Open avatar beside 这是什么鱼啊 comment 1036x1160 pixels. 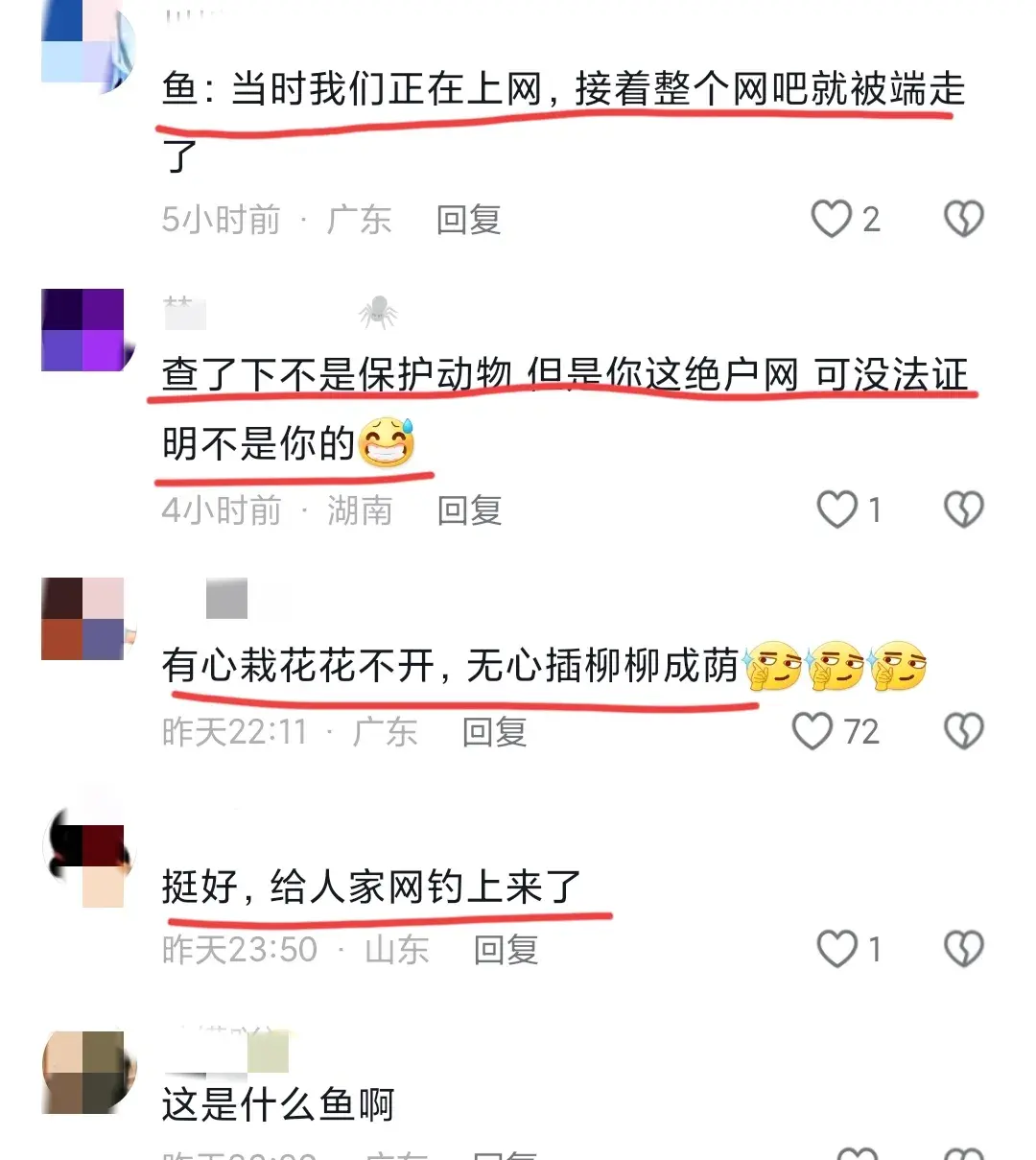click(88, 1073)
